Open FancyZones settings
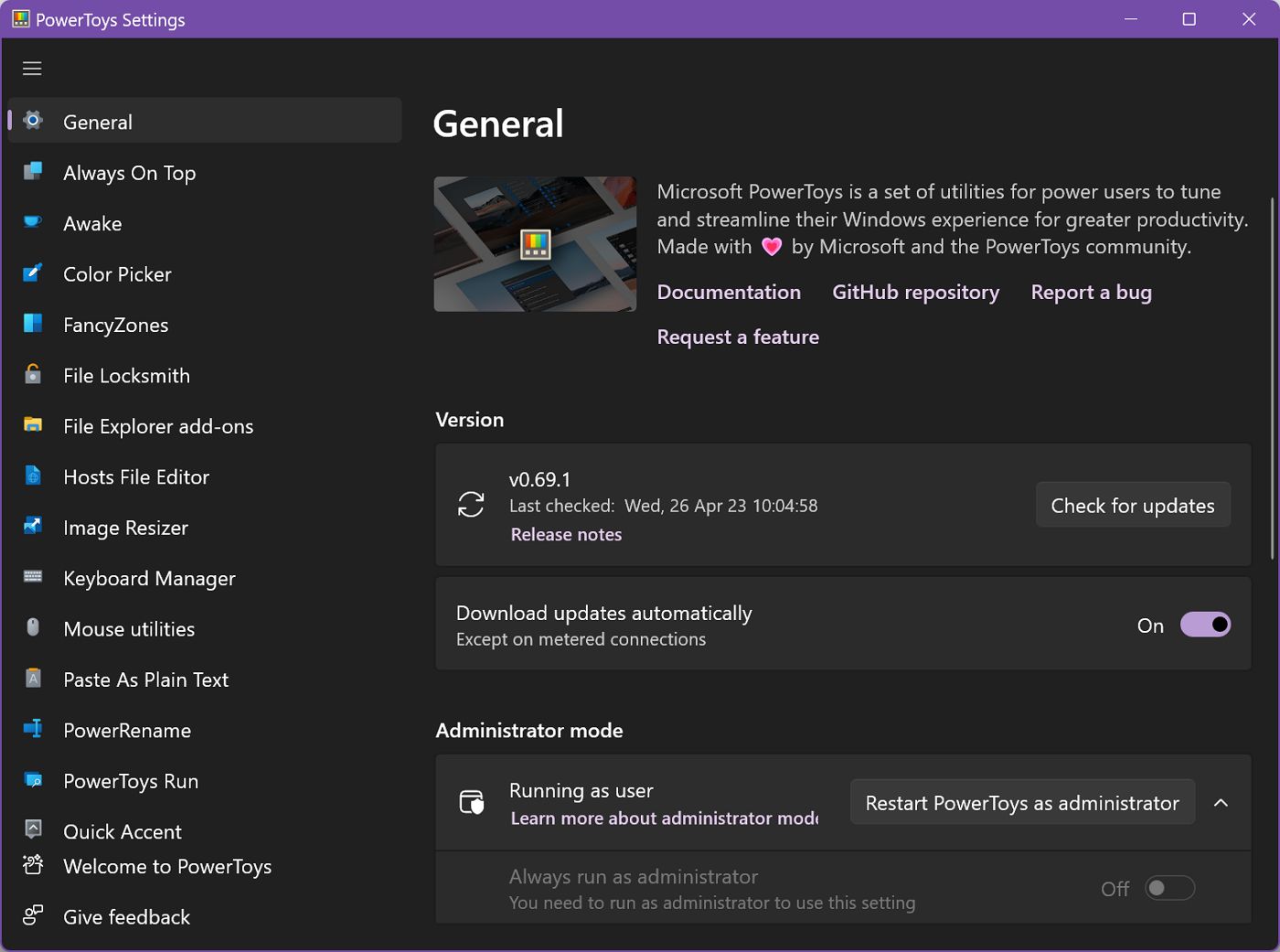The height and width of the screenshot is (952, 1280). pyautogui.click(x=205, y=325)
